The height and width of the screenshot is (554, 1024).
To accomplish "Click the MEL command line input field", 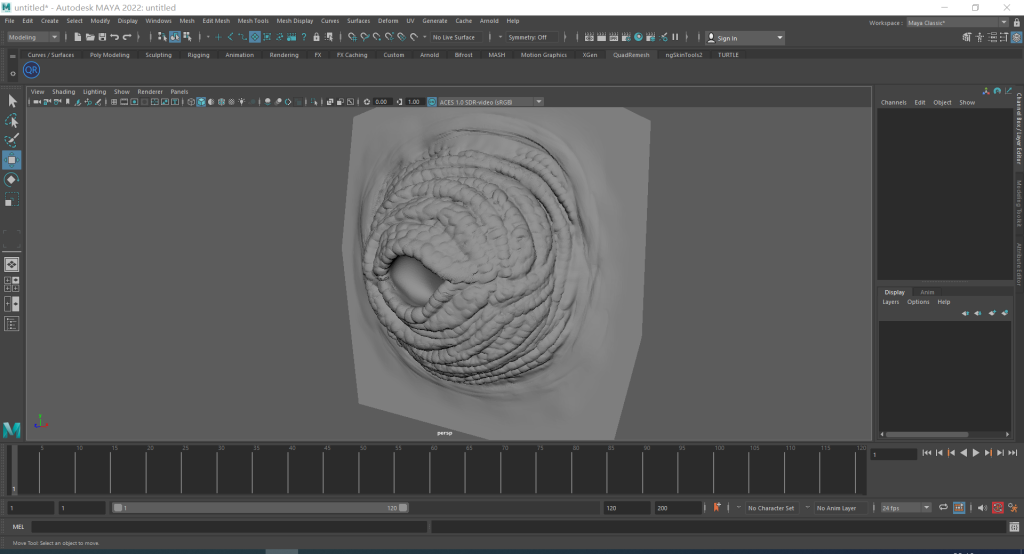I will pos(230,526).
